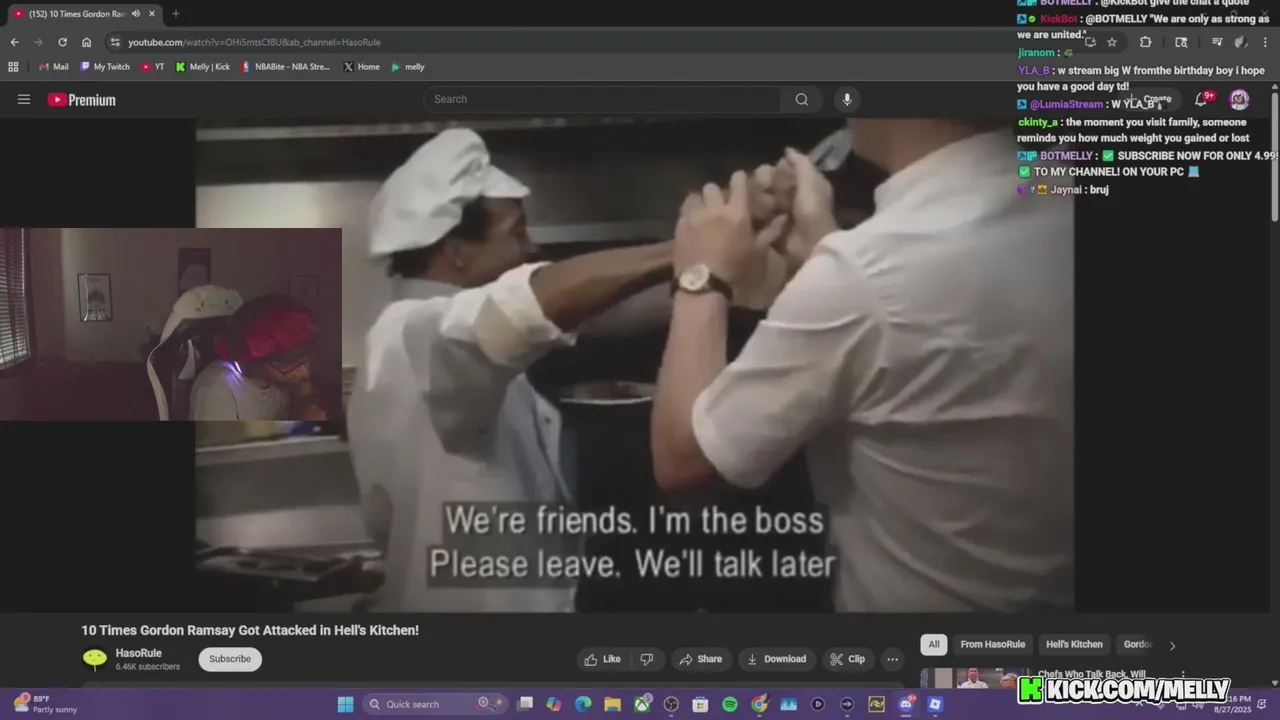Open the YouTube account avatar menu

1239,99
